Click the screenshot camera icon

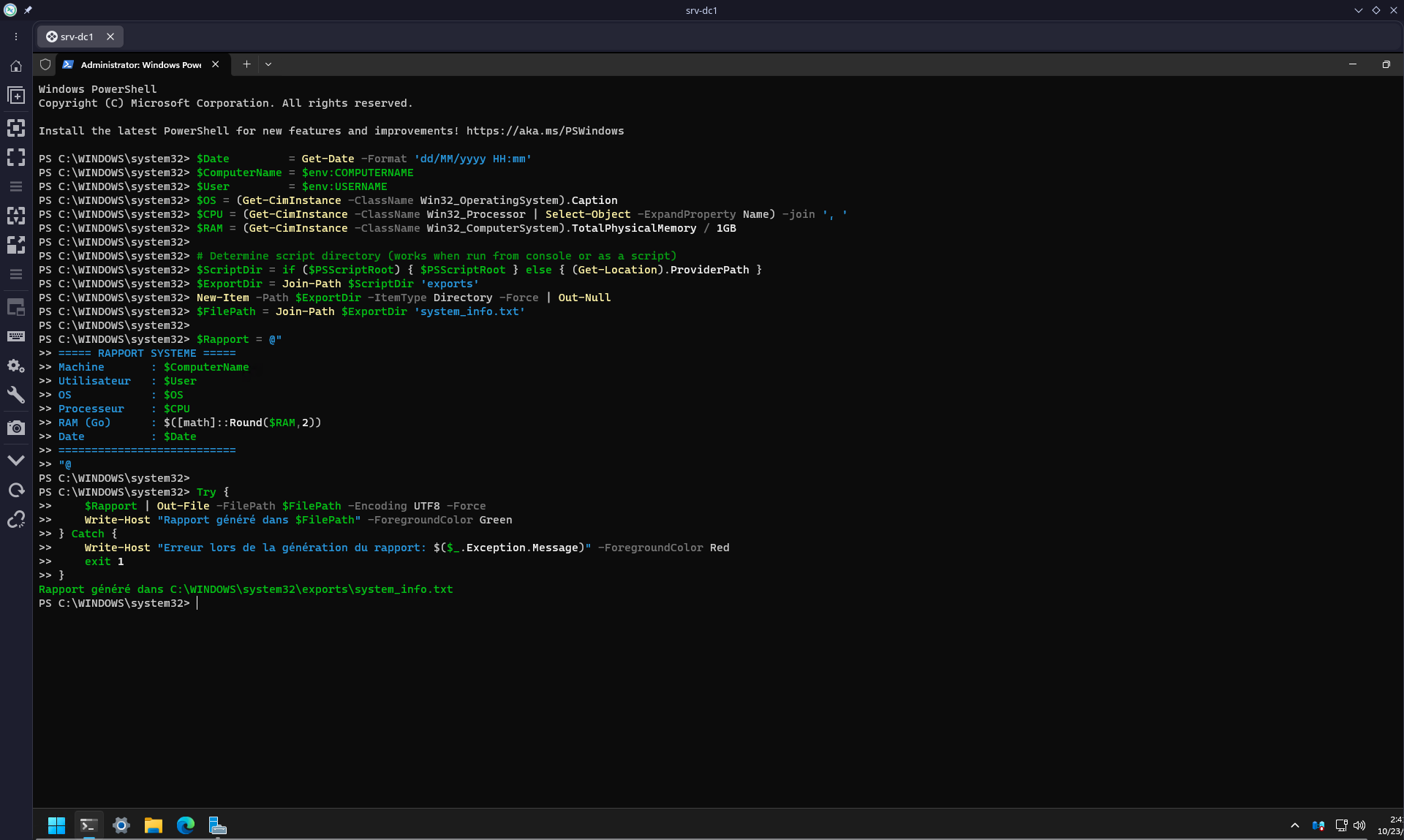click(x=16, y=428)
